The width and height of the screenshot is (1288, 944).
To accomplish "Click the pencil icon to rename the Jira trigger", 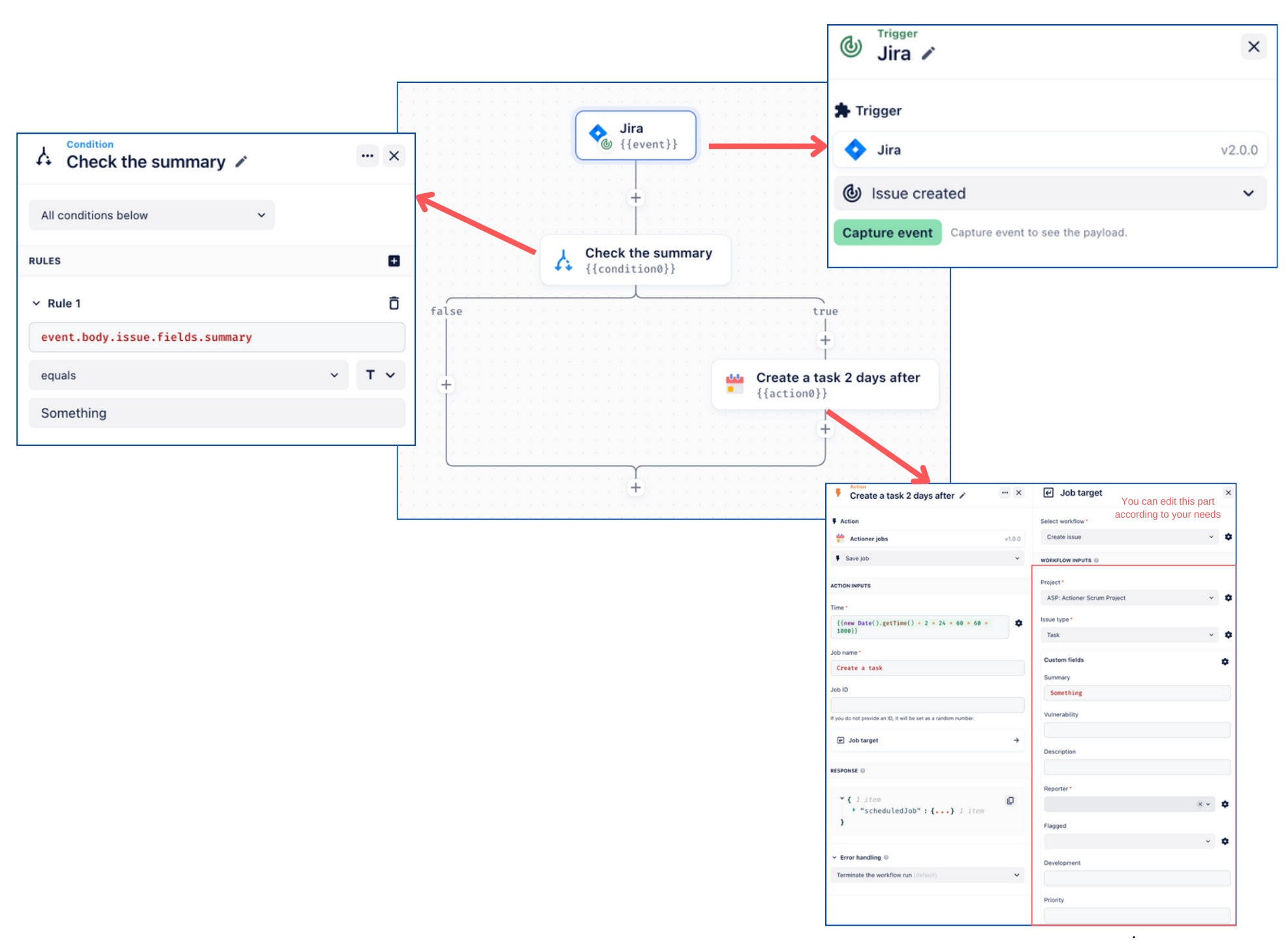I will point(930,54).
